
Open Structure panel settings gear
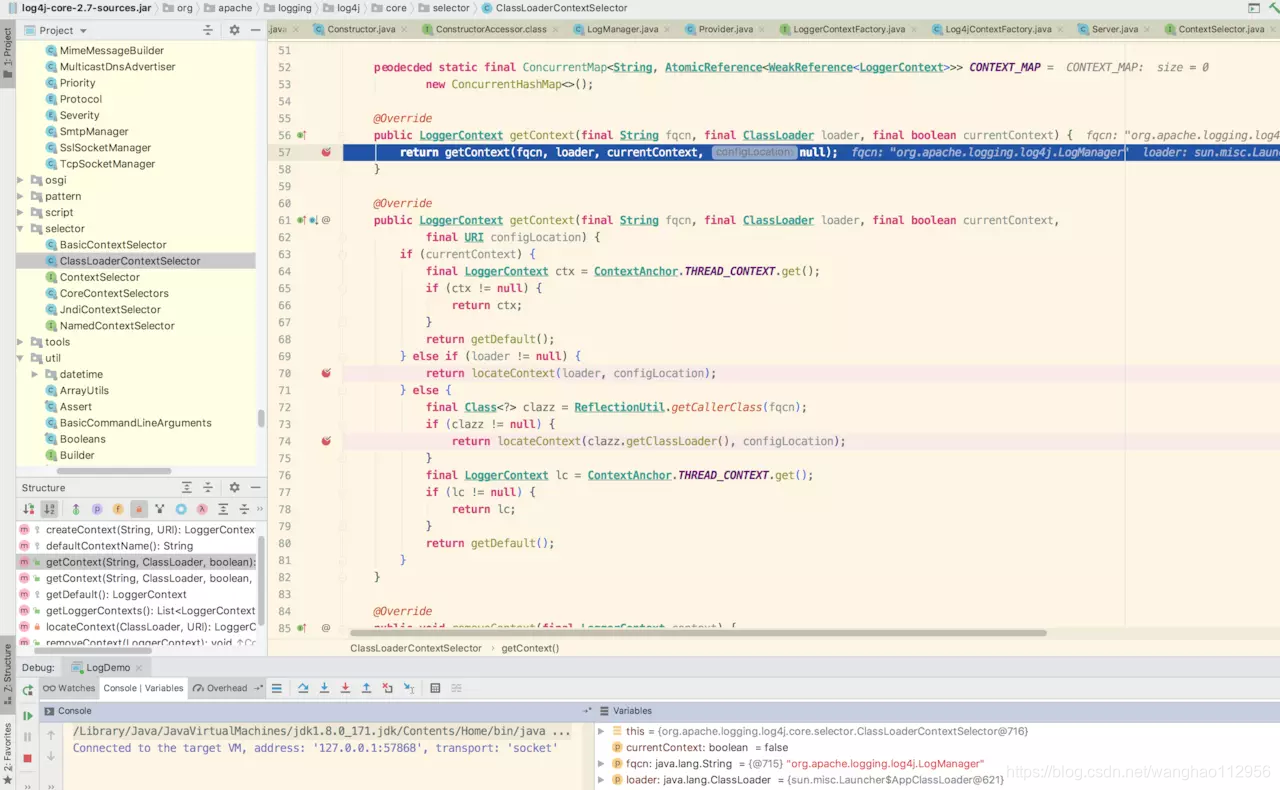235,487
